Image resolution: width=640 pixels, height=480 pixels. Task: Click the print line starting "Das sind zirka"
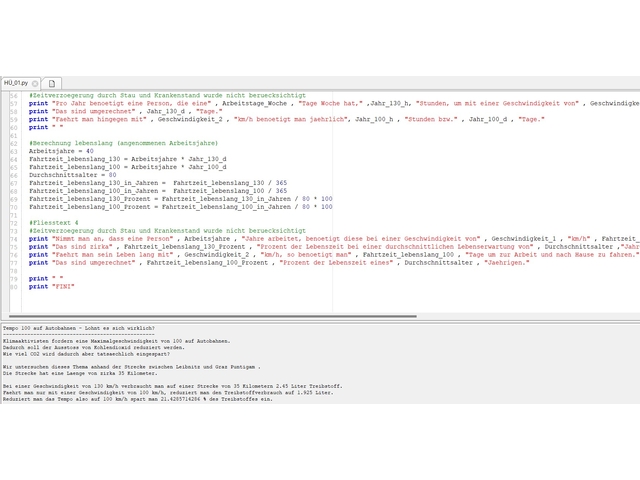pos(334,247)
